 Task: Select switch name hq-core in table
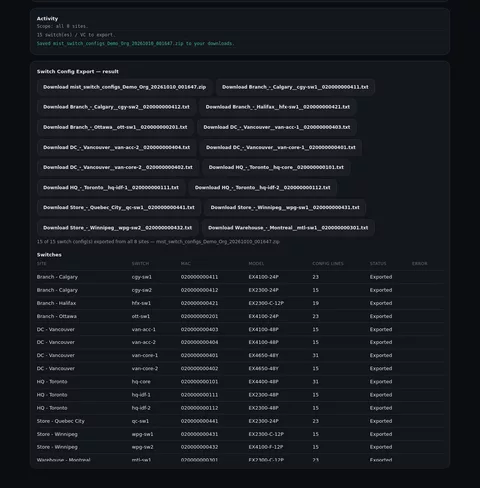[141, 382]
